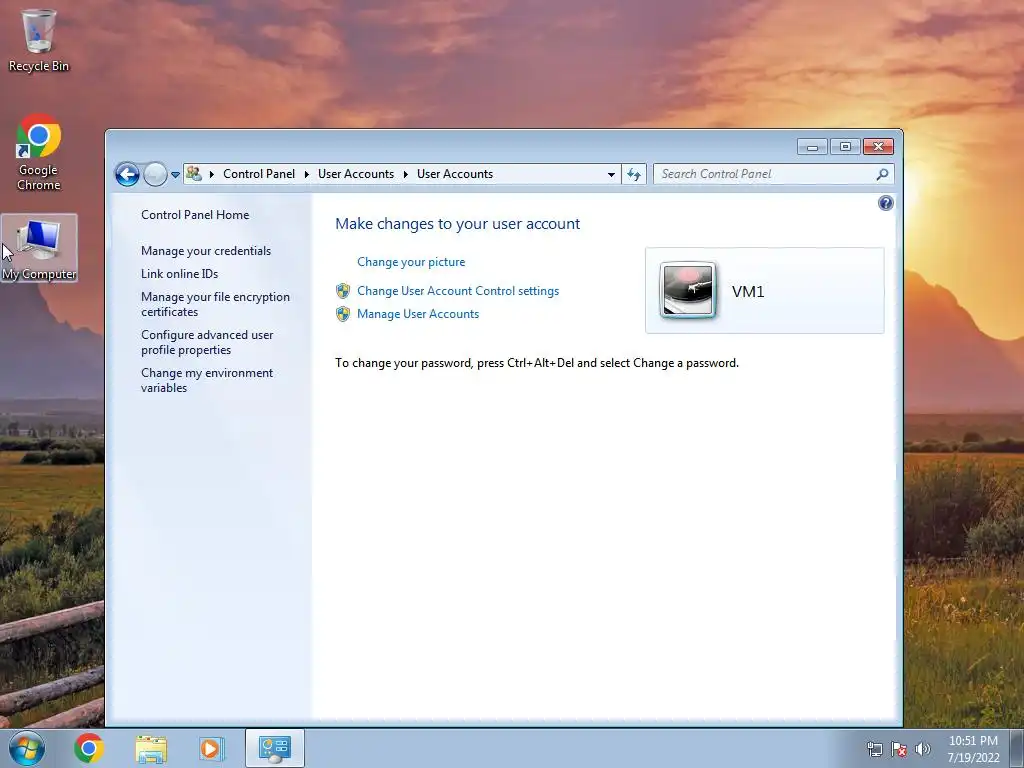The image size is (1024, 768).
Task: Go back using the blue Back arrow
Action: tap(127, 174)
